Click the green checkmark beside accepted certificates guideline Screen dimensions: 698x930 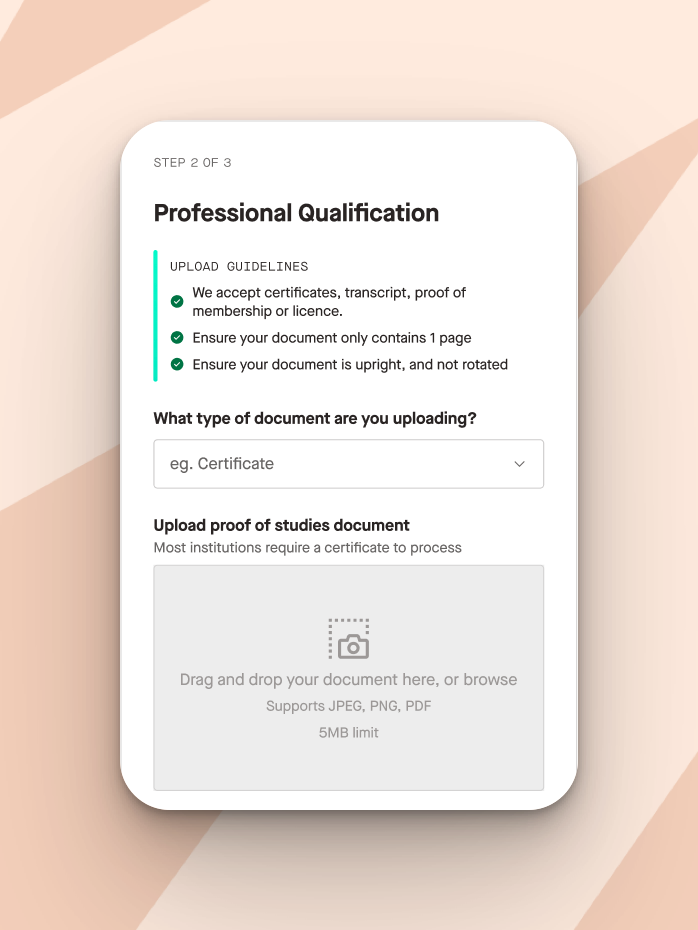[x=177, y=301]
